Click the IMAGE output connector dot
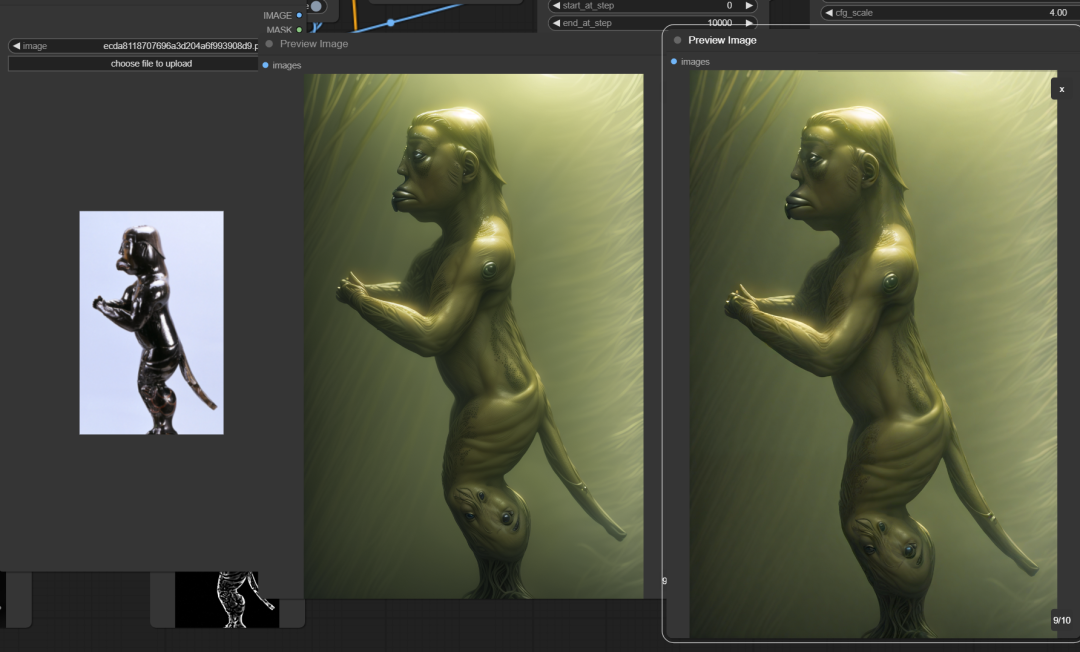 [299, 15]
